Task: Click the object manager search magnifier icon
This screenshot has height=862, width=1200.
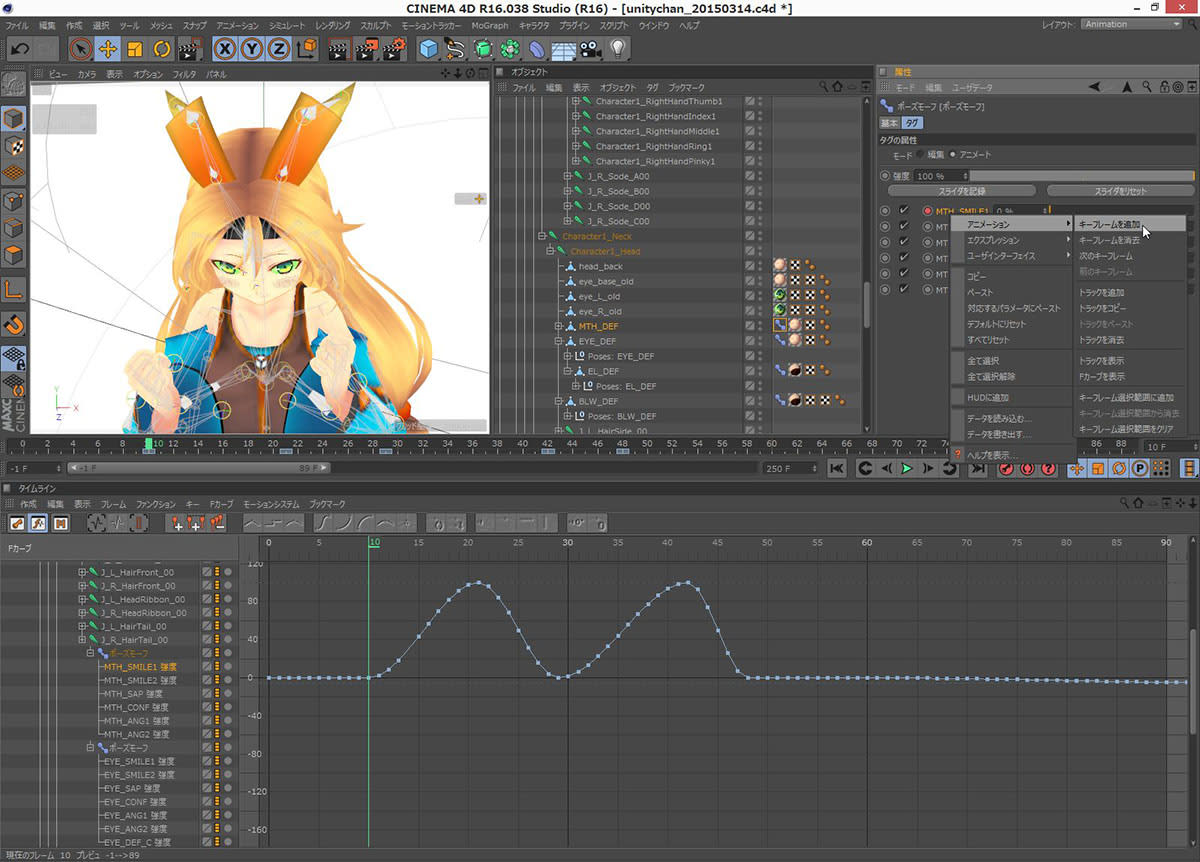Action: pyautogui.click(x=823, y=87)
